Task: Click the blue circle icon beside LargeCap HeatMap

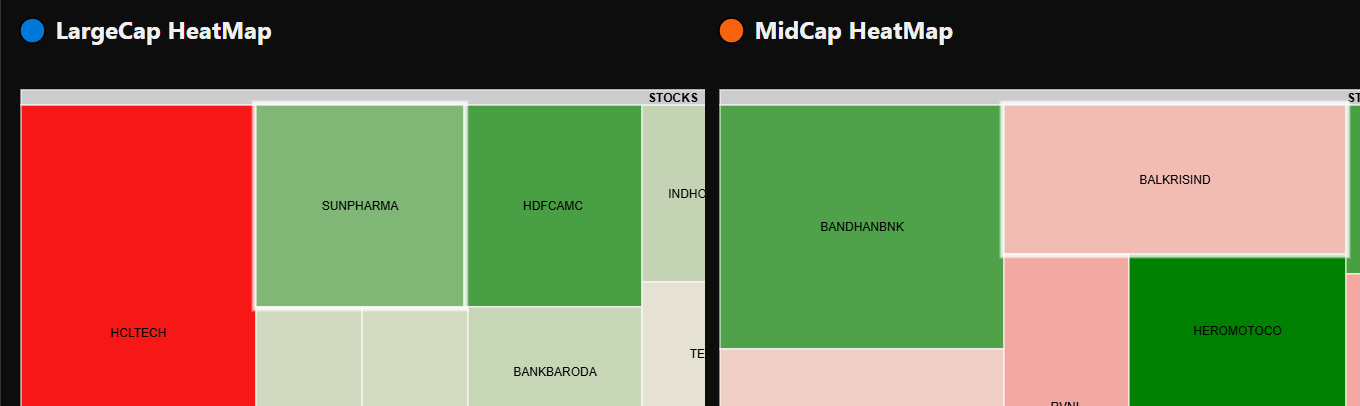Action: click(33, 31)
